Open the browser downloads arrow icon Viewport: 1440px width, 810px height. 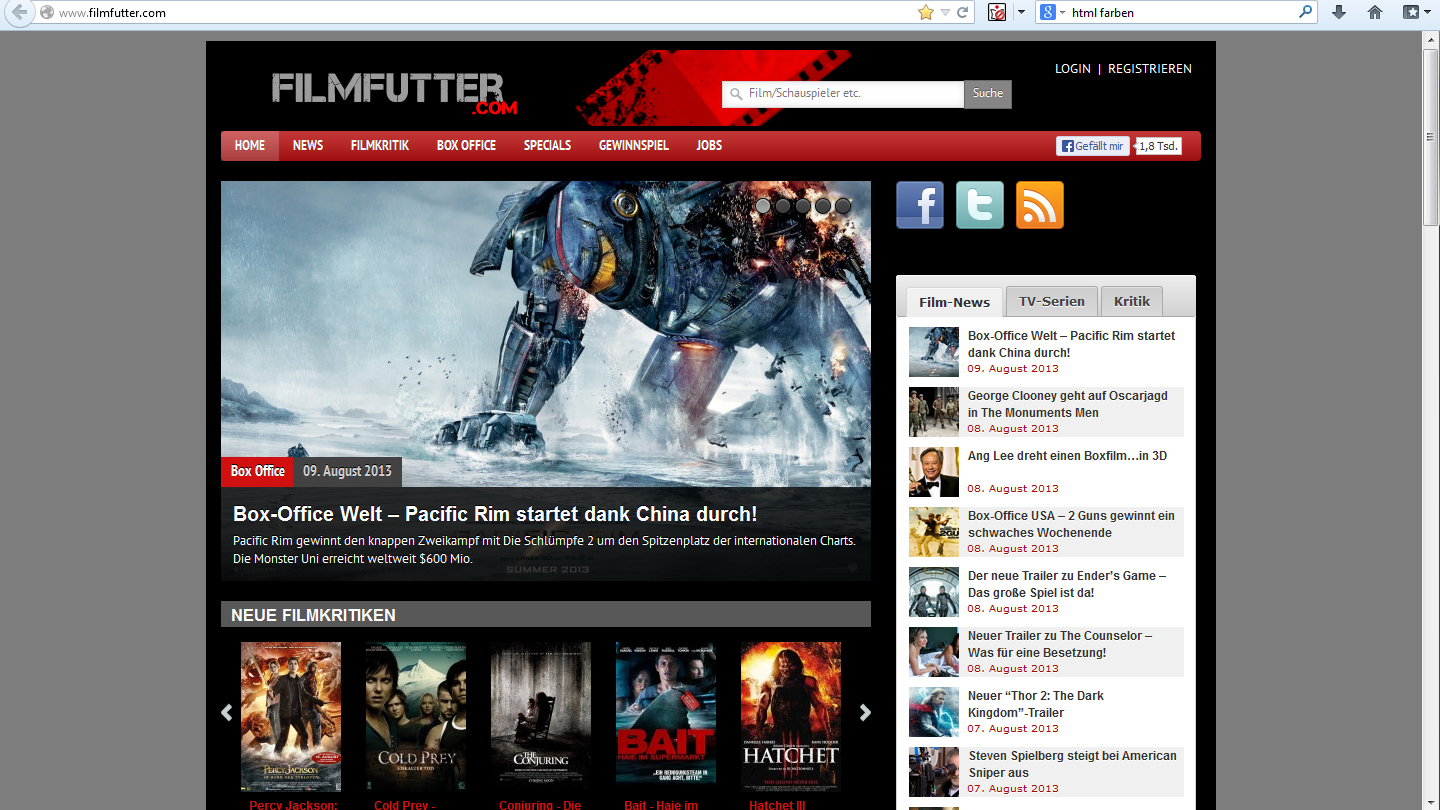[x=1339, y=13]
